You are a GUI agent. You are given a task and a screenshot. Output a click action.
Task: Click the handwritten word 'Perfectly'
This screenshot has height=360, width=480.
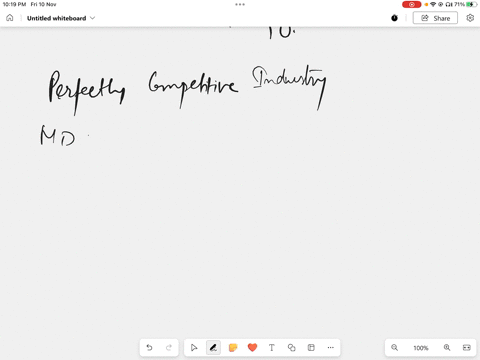[87, 92]
